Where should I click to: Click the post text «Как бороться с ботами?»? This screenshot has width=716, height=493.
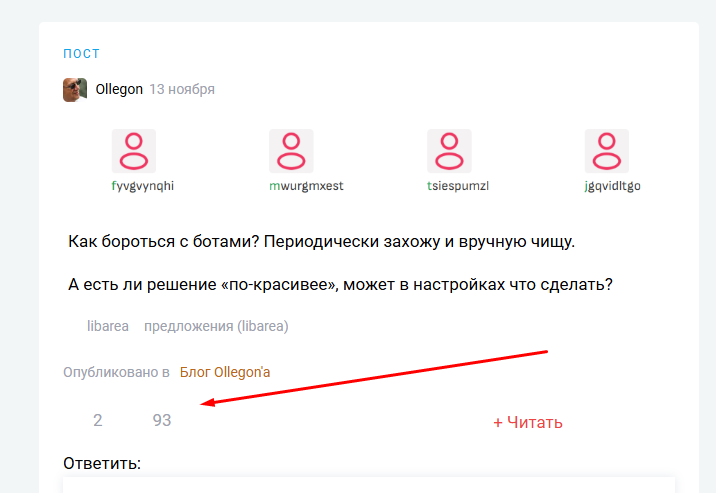[x=321, y=242]
